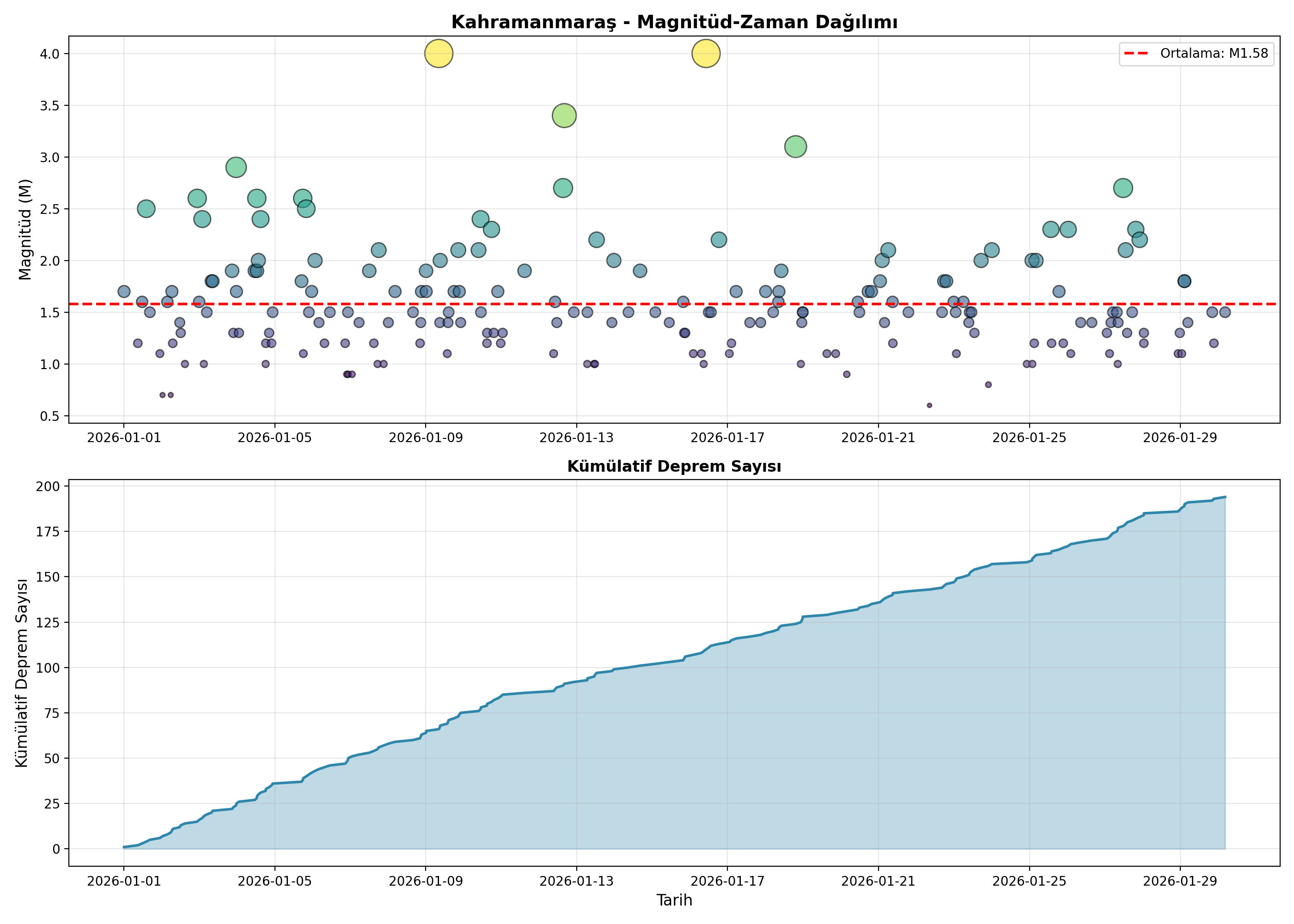Viewport: 1294px width, 924px height.
Task: Click '2026-01-25' under the cumulative chart
Action: (1029, 881)
